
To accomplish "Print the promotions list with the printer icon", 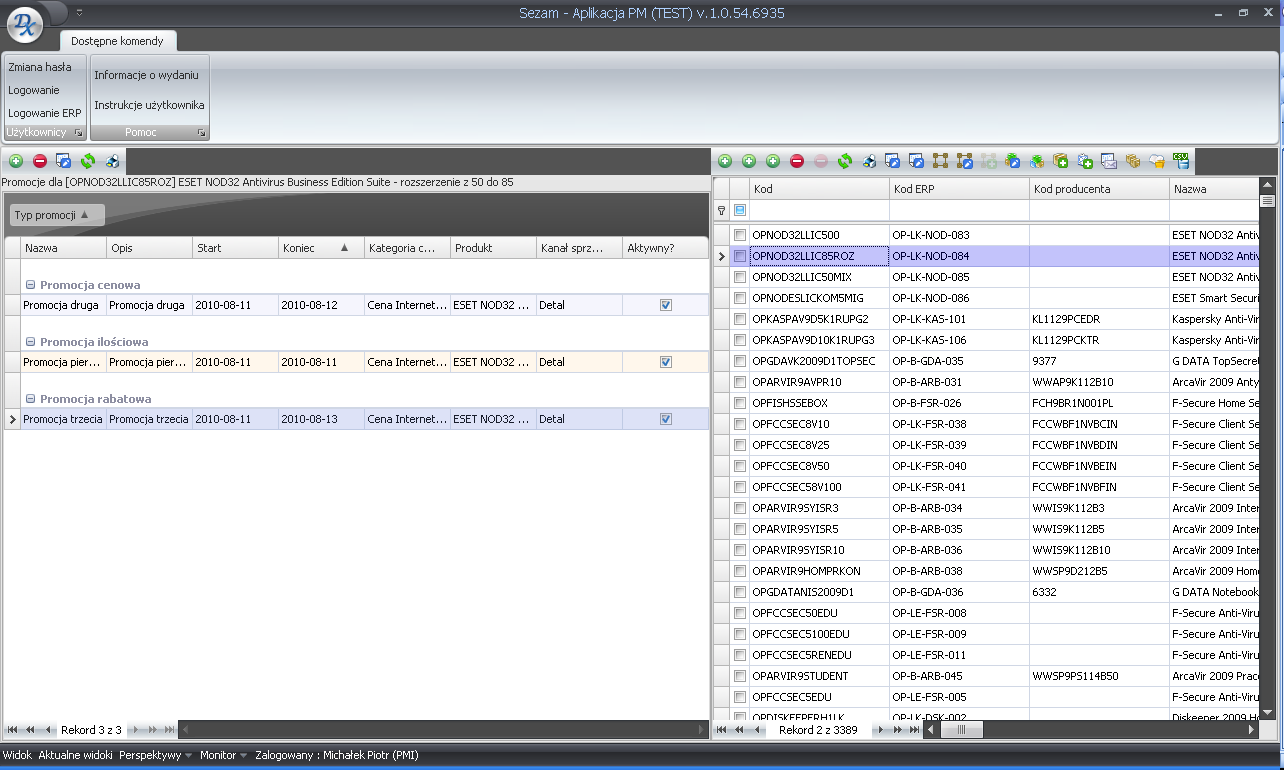I will (x=112, y=160).
